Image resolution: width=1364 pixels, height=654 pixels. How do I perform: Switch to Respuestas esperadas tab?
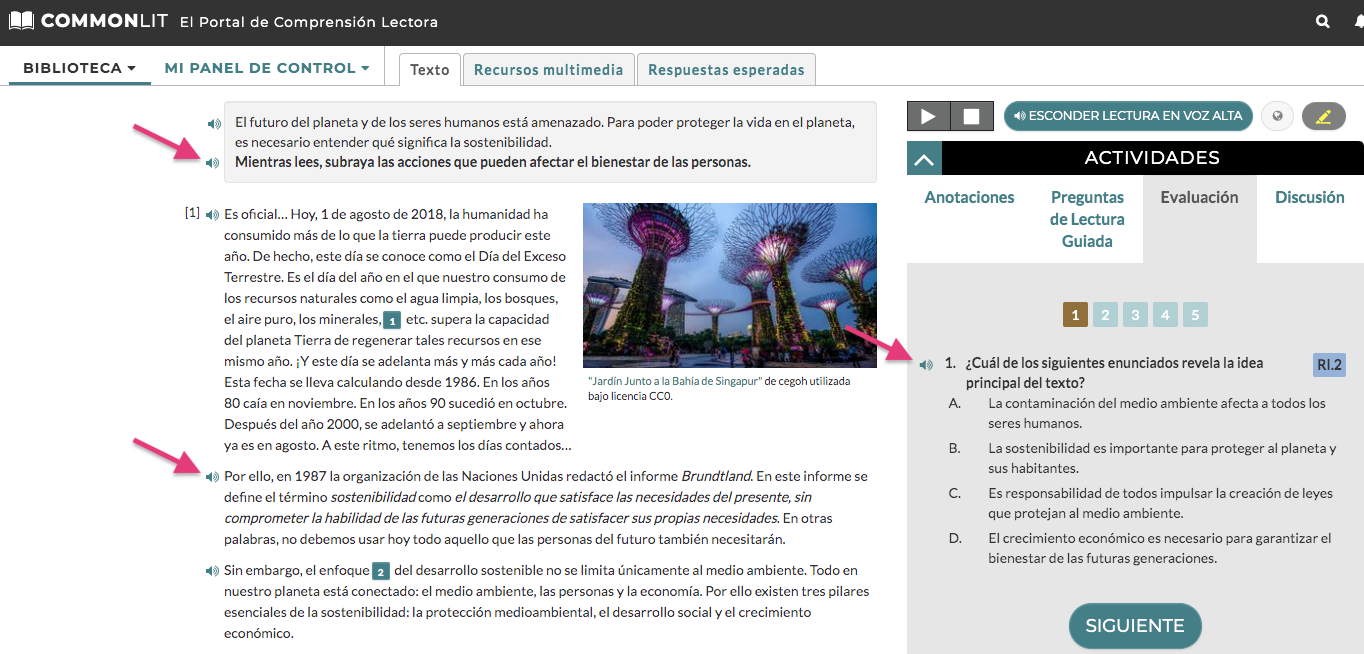(x=726, y=70)
